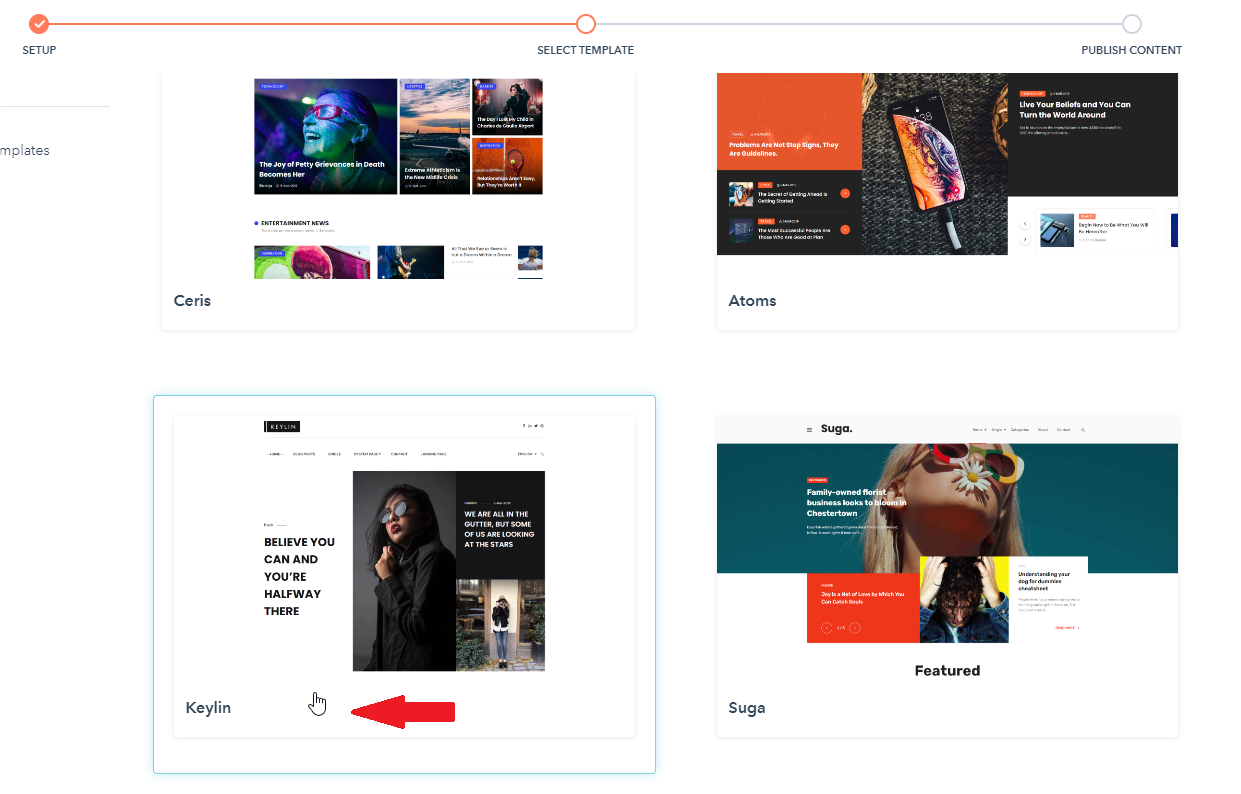Image resolution: width=1241 pixels, height=794 pixels.
Task: Click the Select Template step circle
Action: pyautogui.click(x=586, y=23)
